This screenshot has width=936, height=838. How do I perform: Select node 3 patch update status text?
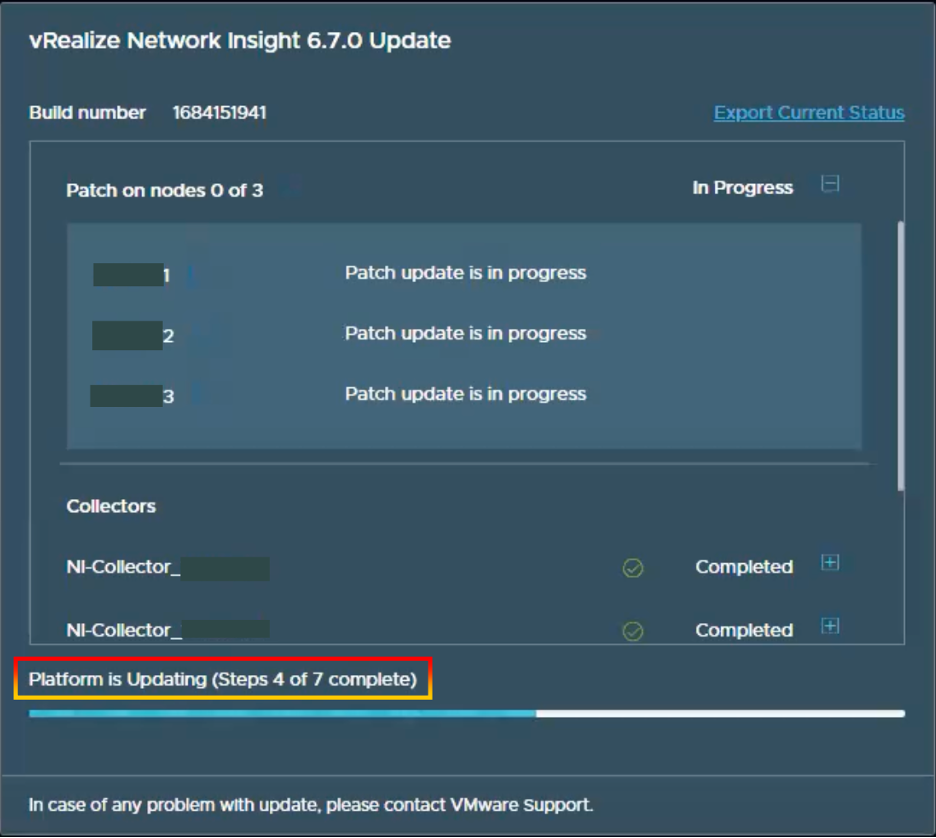(x=466, y=394)
